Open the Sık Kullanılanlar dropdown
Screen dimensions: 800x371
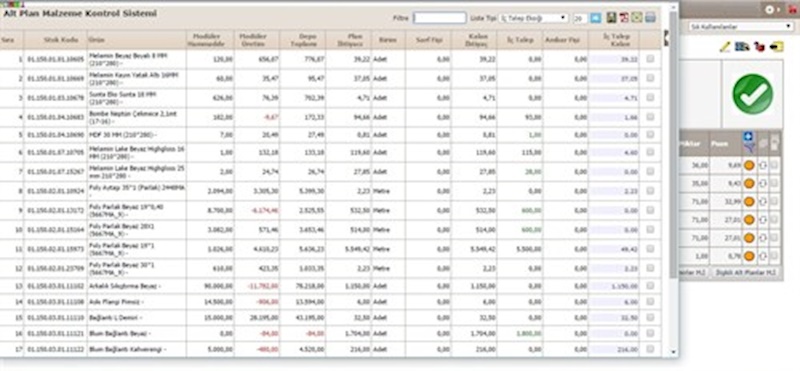740,27
